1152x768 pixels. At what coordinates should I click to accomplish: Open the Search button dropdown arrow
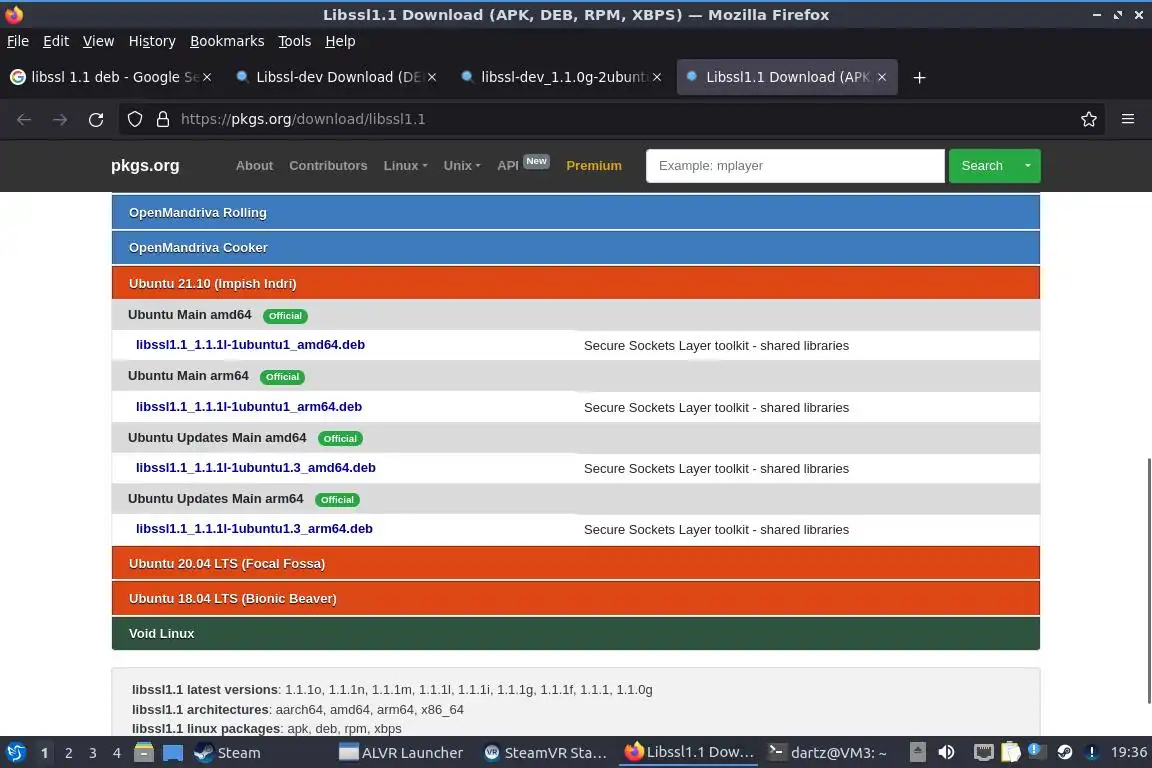click(1028, 165)
